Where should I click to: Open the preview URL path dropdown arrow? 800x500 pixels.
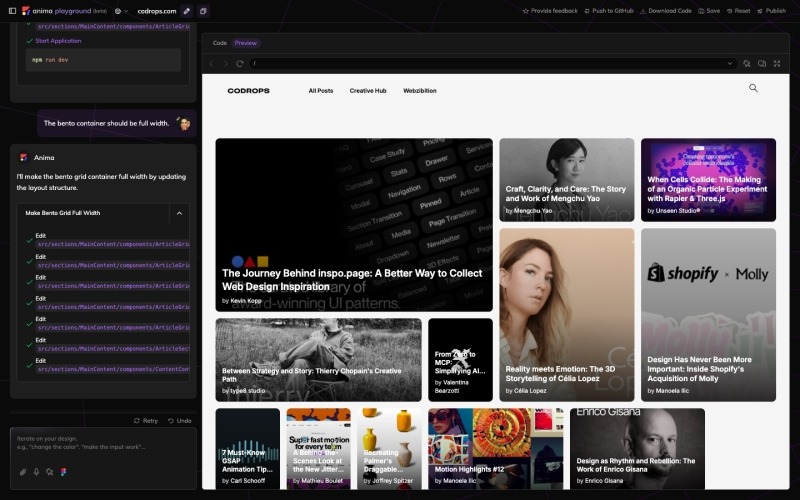coord(732,63)
